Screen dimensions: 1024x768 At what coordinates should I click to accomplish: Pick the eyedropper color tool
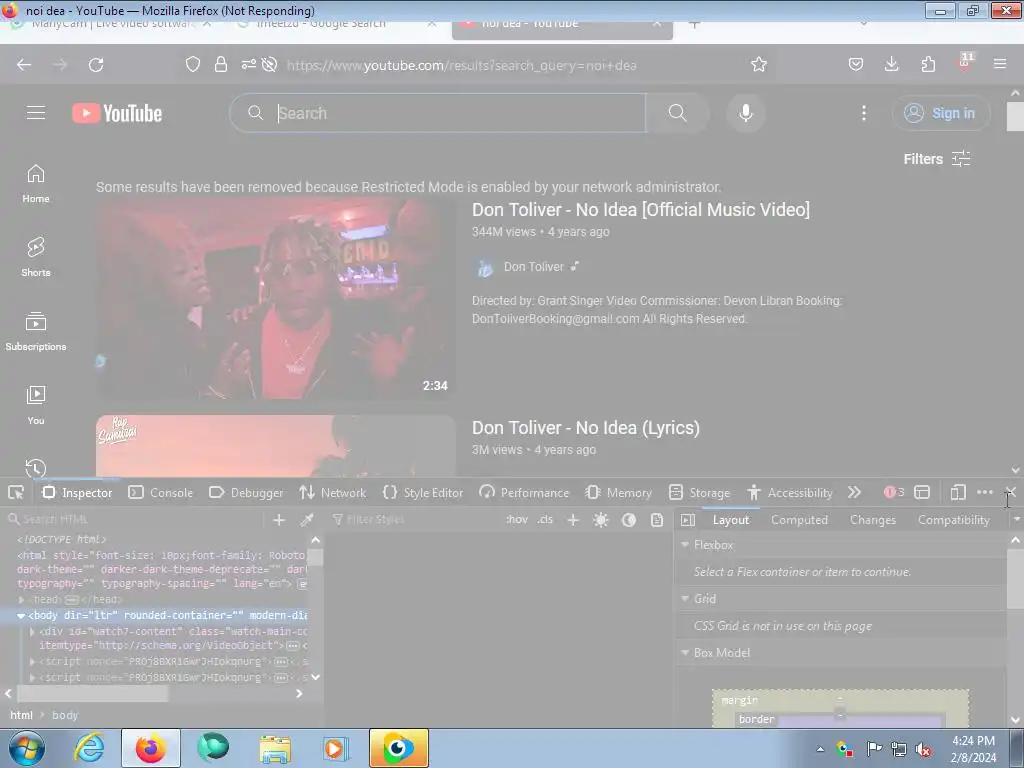[x=306, y=520]
